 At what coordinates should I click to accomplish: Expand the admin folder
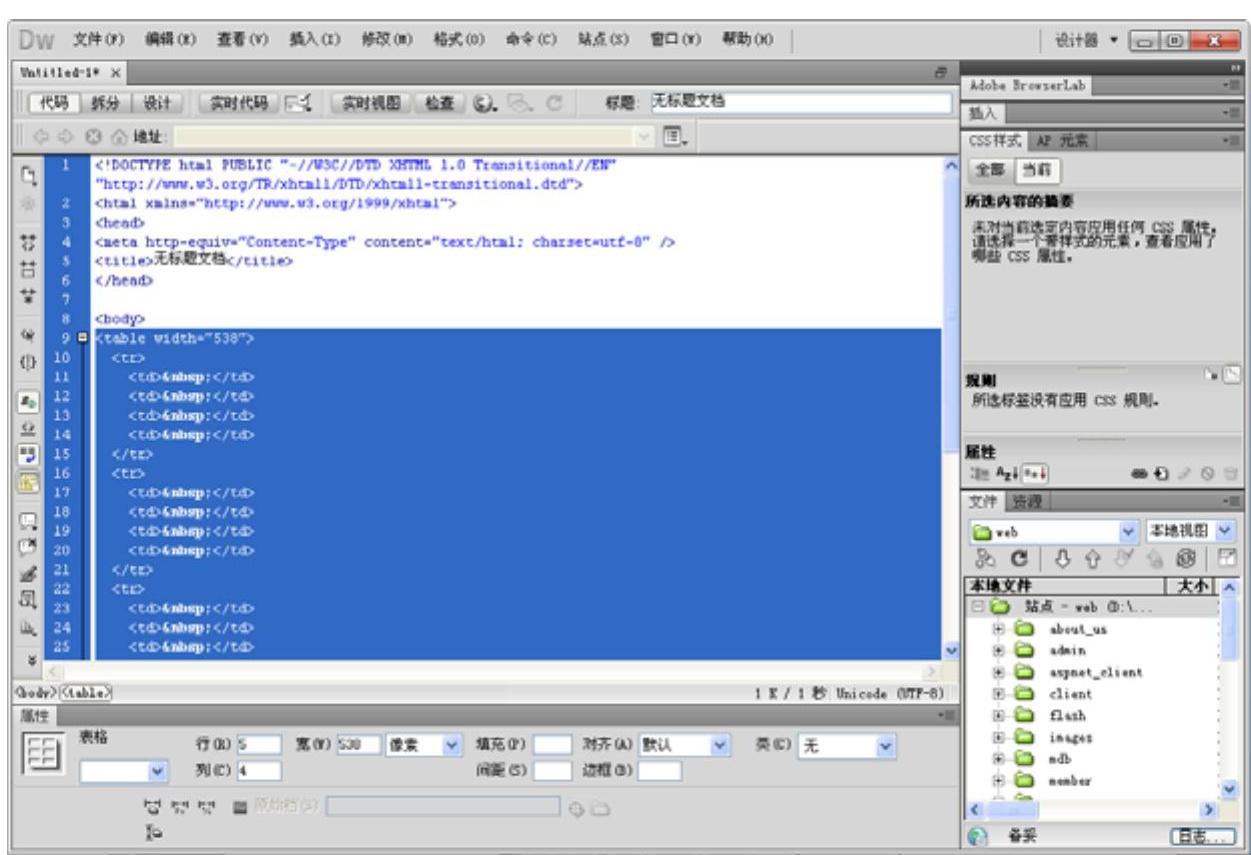998,651
